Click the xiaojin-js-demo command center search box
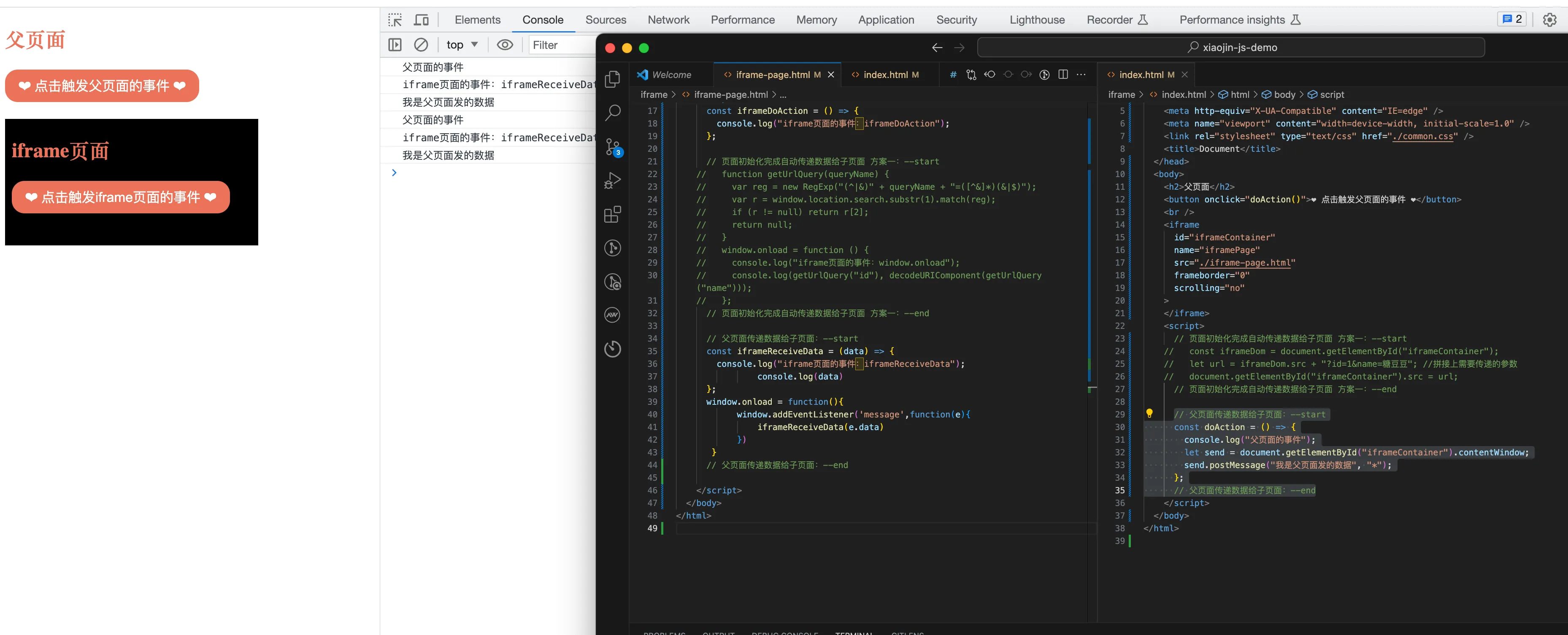 [1231, 48]
